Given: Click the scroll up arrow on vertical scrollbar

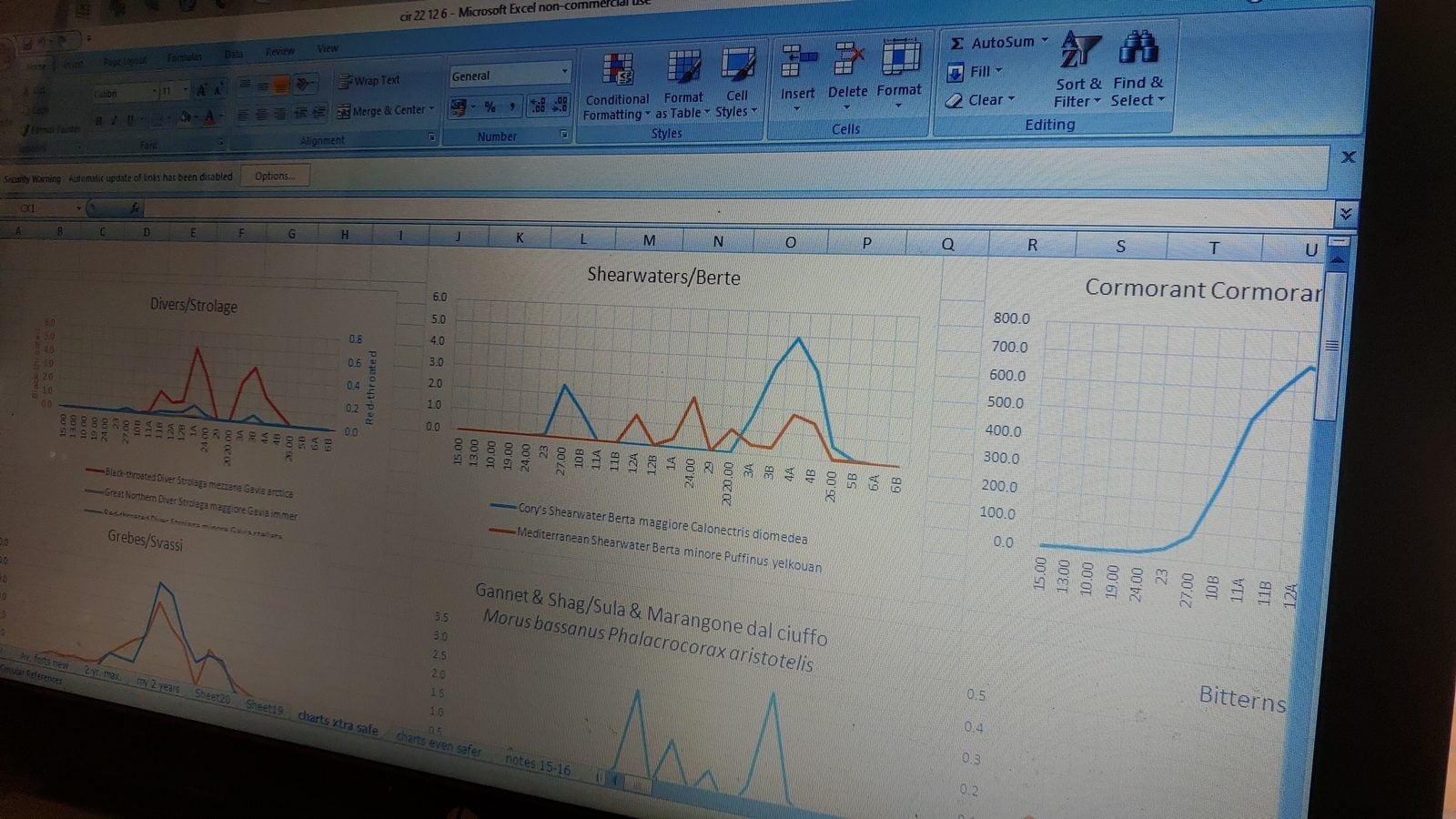Looking at the screenshot, I should (x=1336, y=259).
